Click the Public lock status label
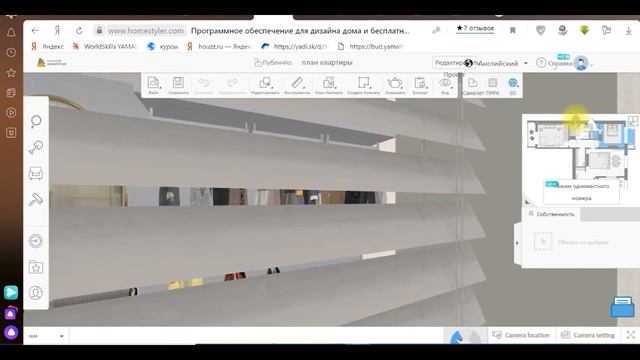The height and width of the screenshot is (360, 640). tap(273, 62)
